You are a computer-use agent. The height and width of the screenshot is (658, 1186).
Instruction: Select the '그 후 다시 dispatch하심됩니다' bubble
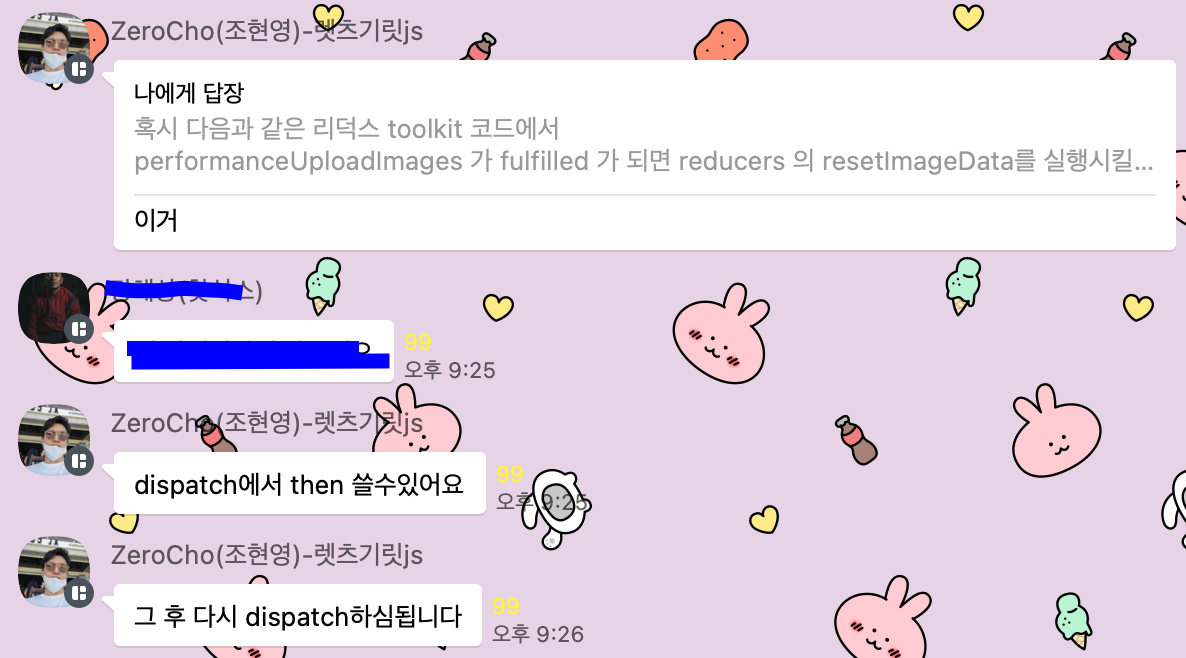tap(298, 616)
